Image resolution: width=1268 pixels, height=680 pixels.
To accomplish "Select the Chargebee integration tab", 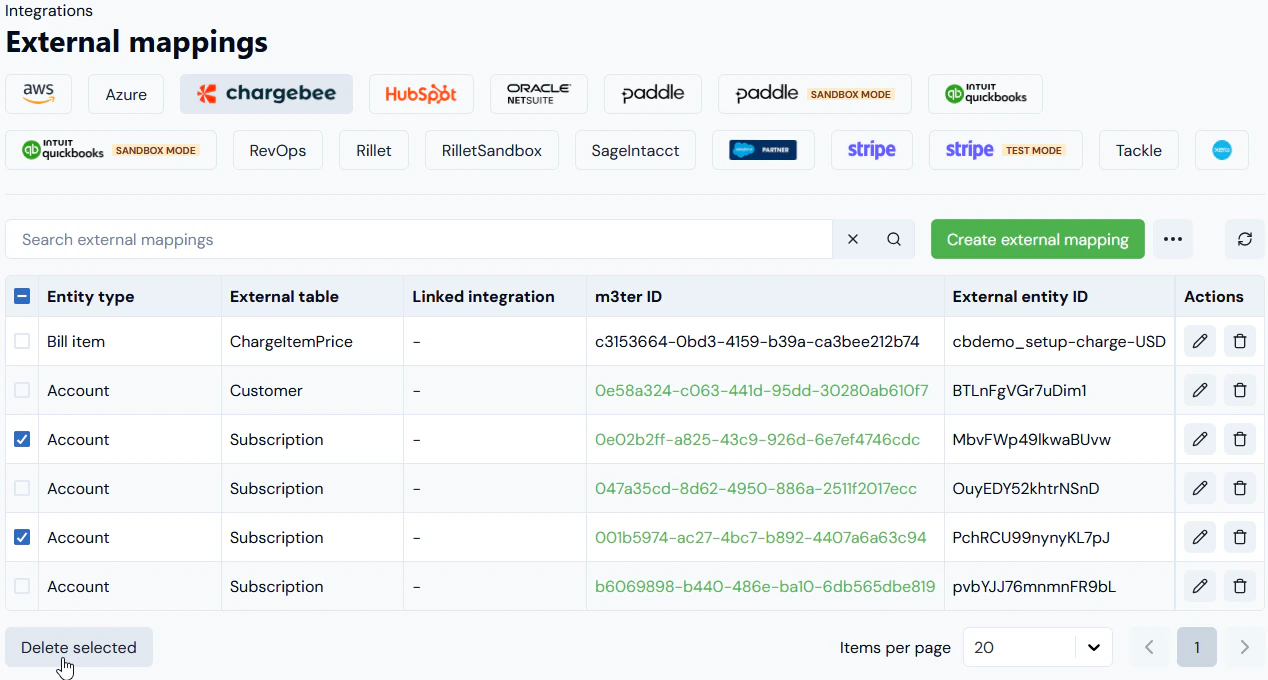I will 266,94.
